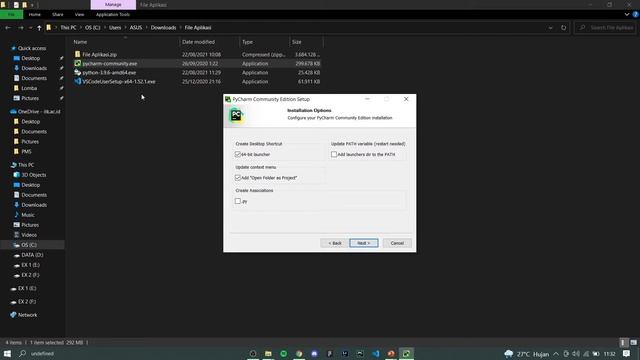Viewport: 640px width, 360px height.
Task: Open the recent locations dropdown arrow
Action: coord(31,28)
